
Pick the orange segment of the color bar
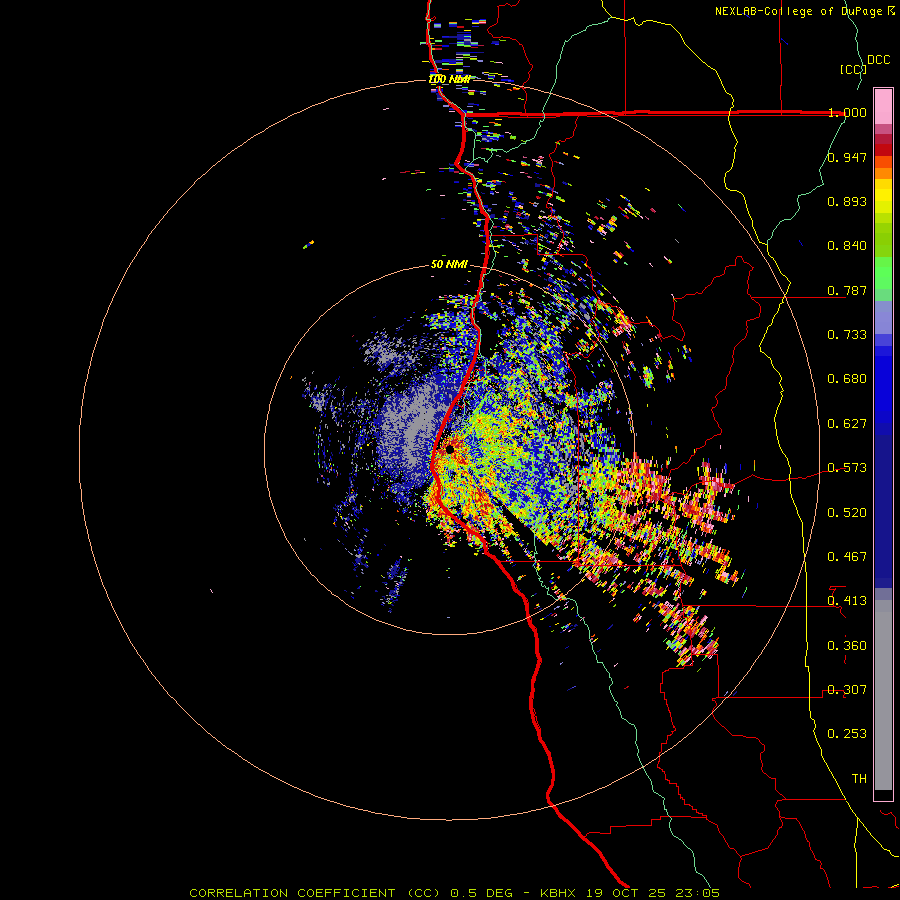[x=883, y=173]
